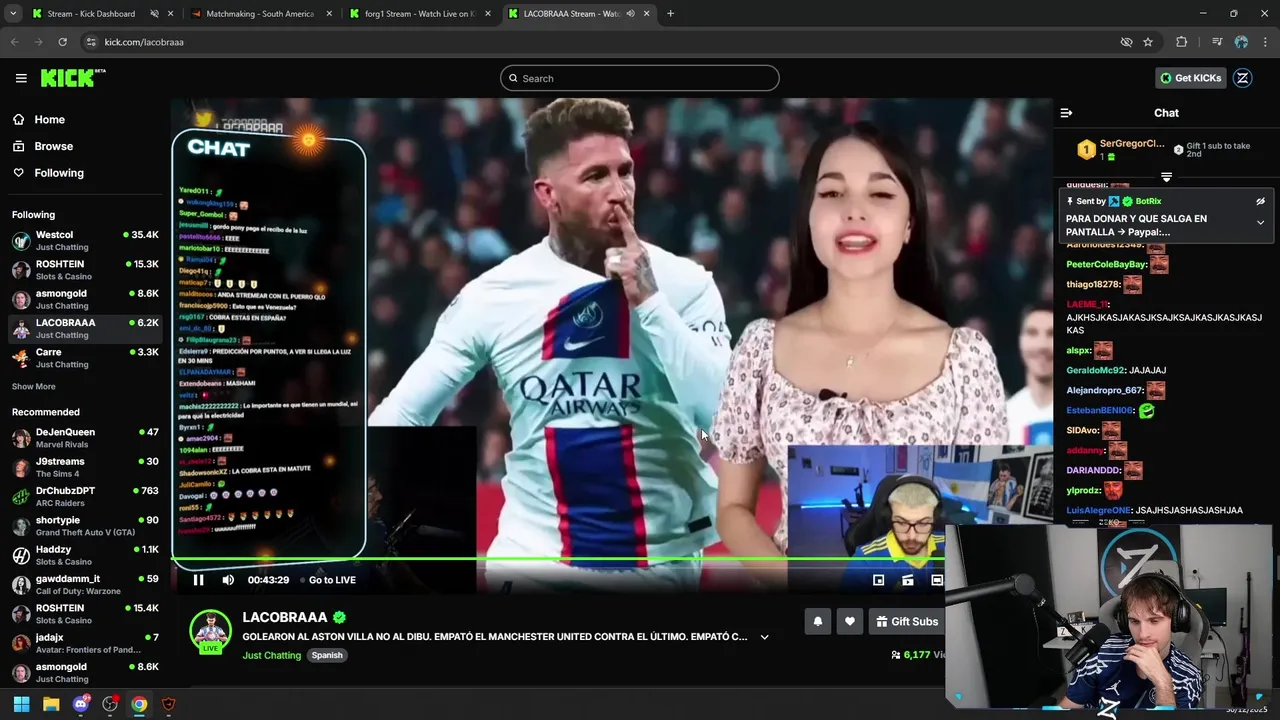Bookmark this page with star icon

(1148, 42)
